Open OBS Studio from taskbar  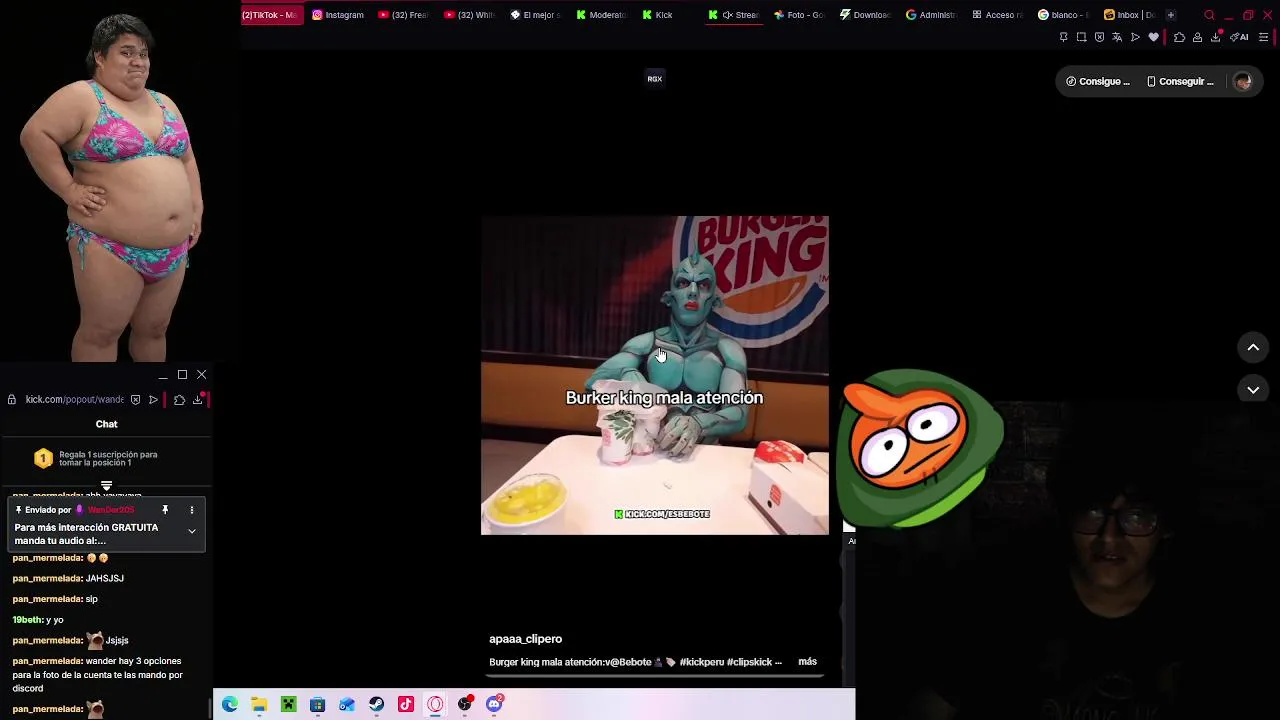click(465, 705)
